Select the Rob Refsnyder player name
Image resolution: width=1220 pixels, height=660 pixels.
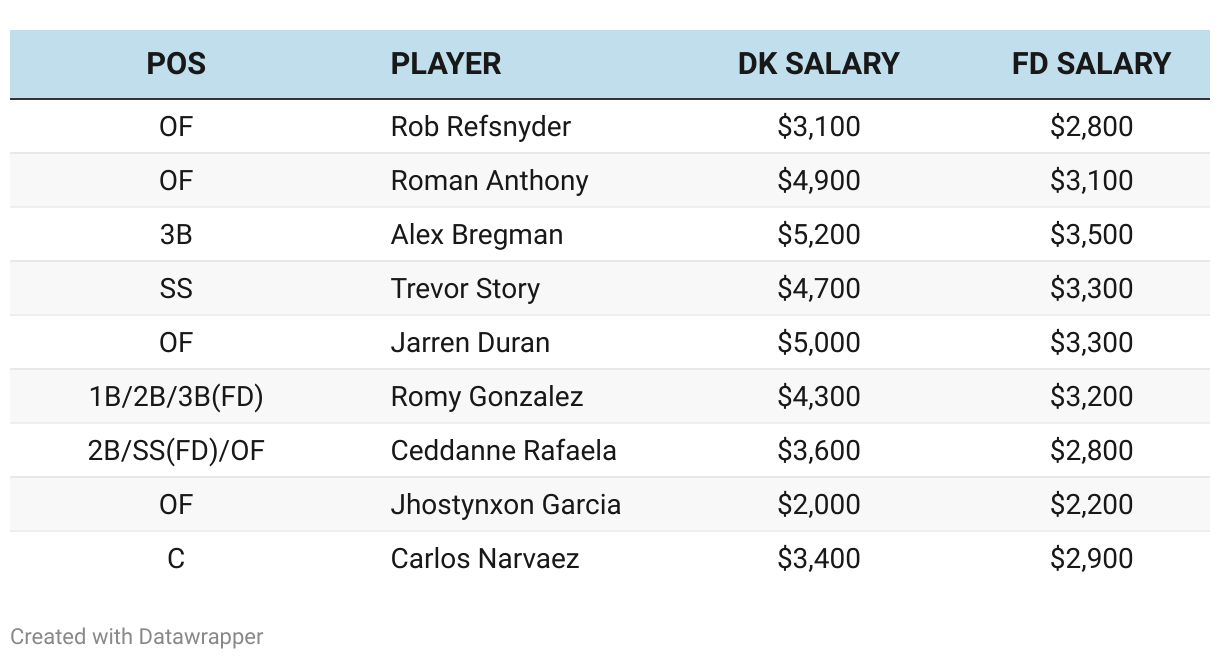[x=481, y=127]
